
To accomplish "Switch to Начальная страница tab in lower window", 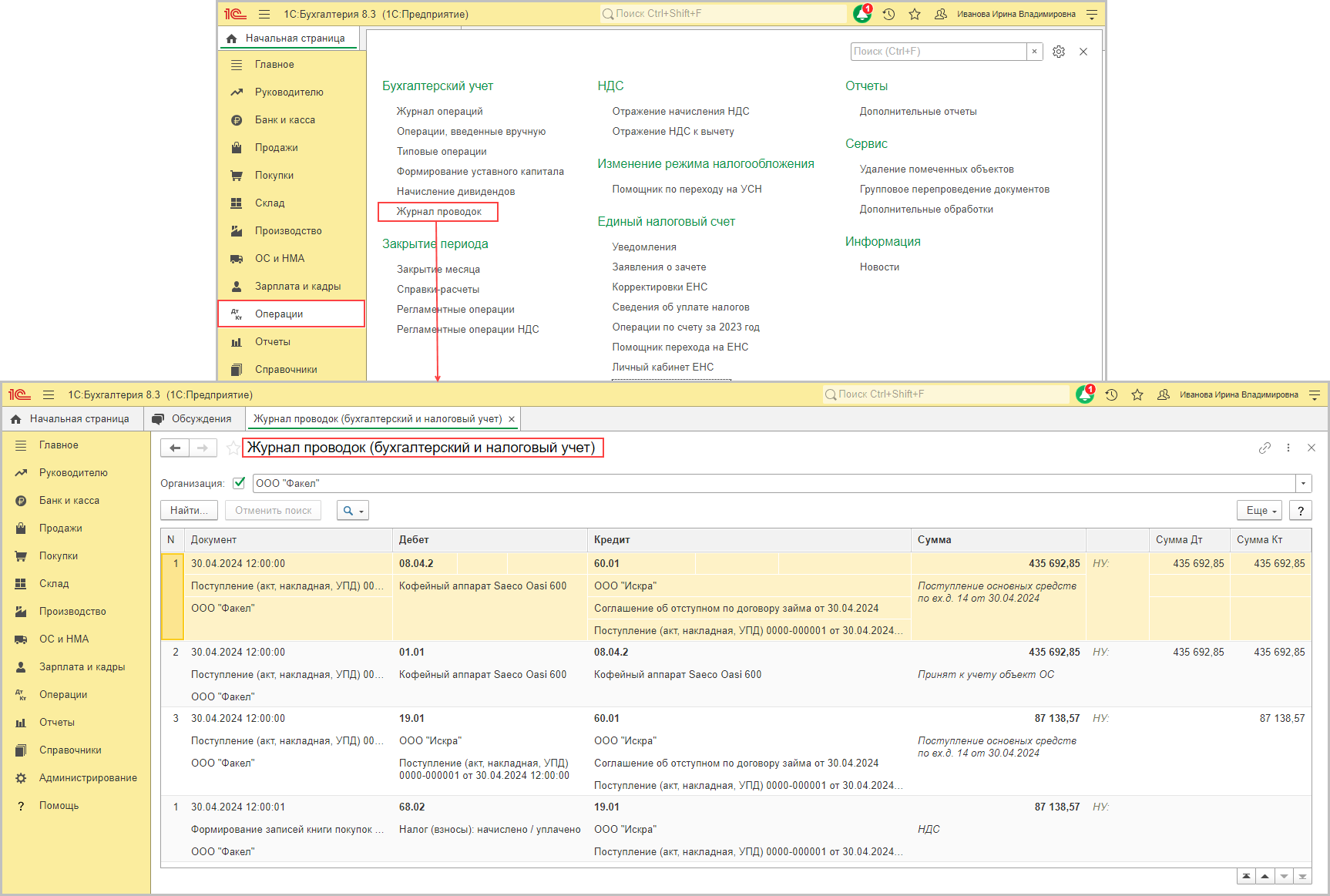I will point(72,419).
